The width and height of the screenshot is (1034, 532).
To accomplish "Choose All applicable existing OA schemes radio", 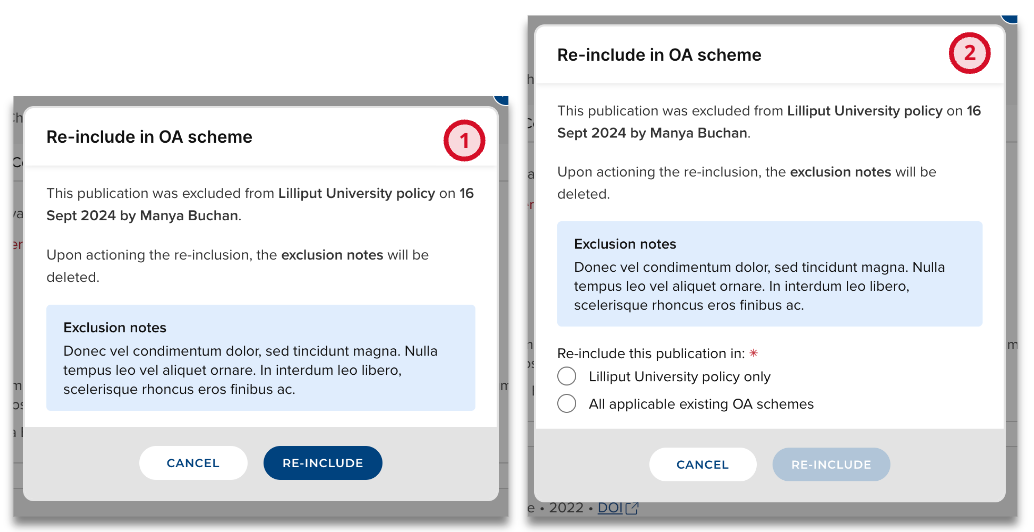I will coord(567,404).
